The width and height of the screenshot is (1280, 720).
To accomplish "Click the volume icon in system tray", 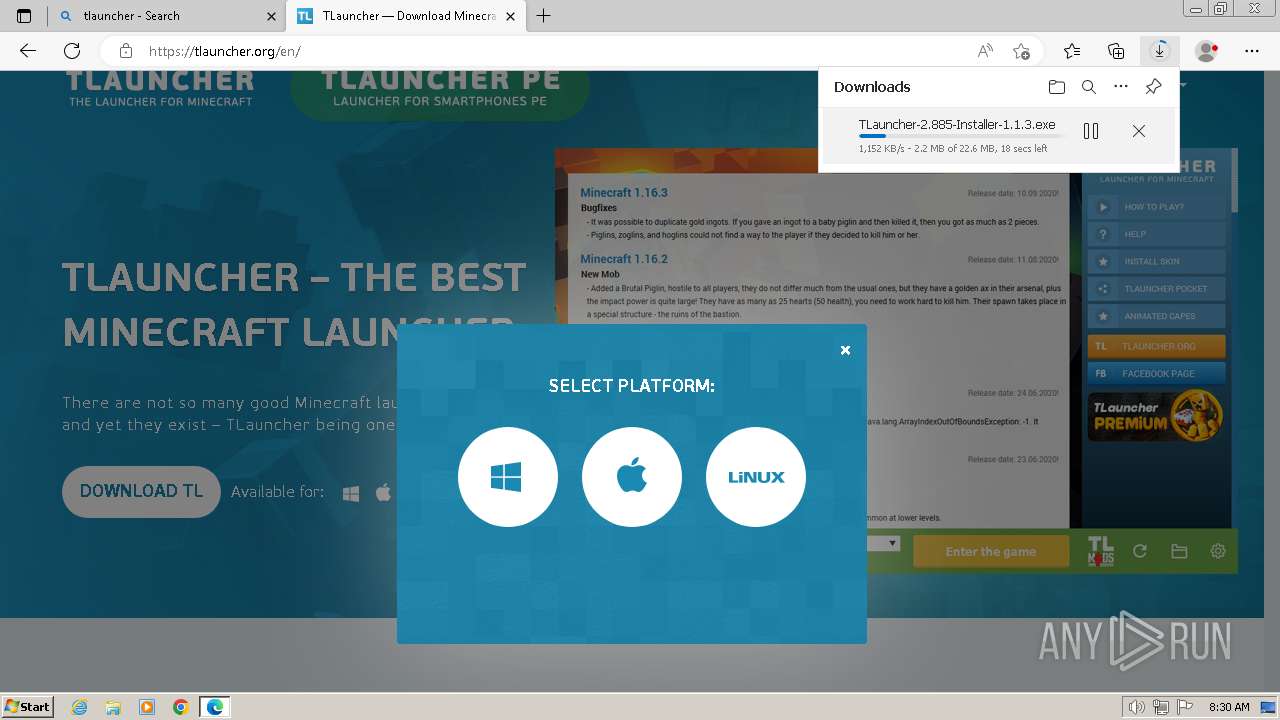I will click(1137, 707).
